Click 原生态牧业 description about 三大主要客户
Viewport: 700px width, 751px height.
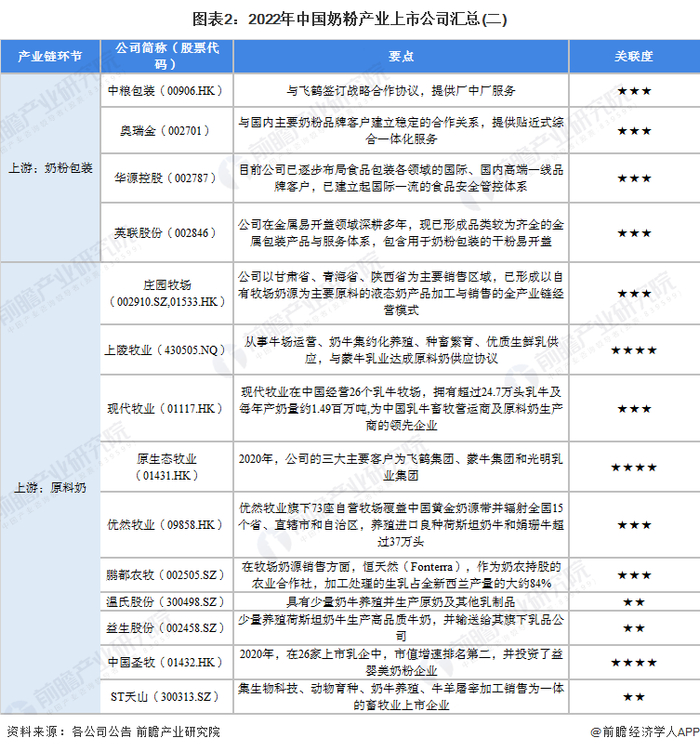(x=401, y=467)
